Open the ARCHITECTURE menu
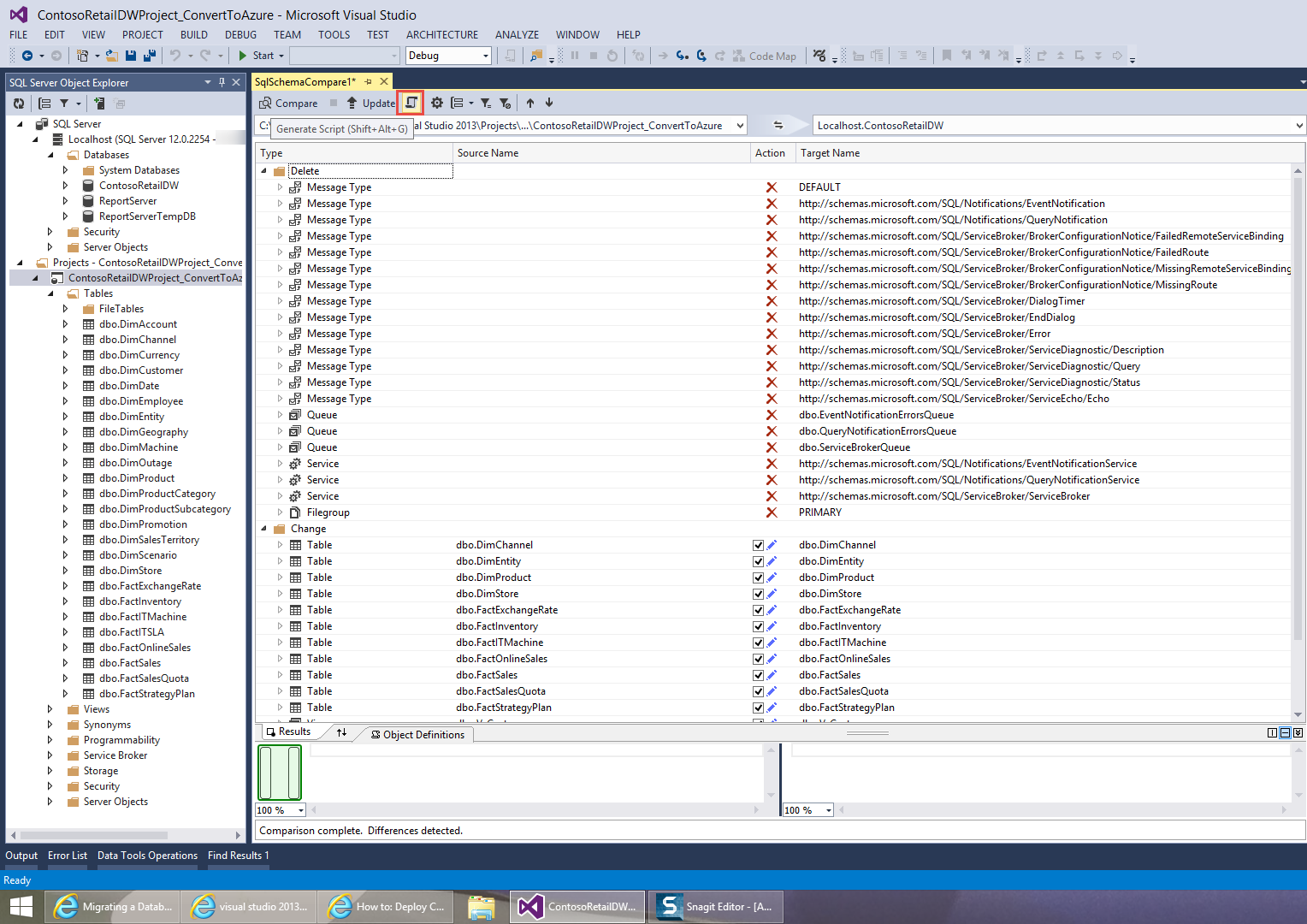Screen dimensions: 1307x924 point(442,35)
